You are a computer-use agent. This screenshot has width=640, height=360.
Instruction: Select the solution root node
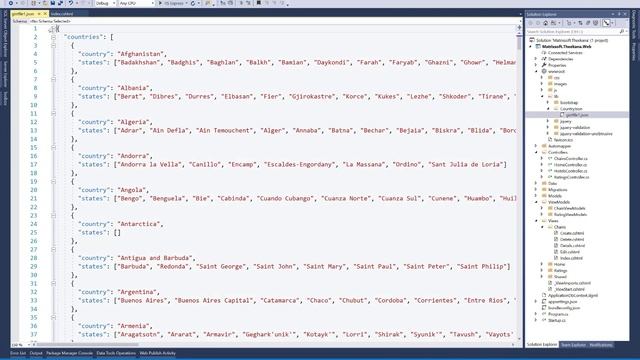coord(571,40)
